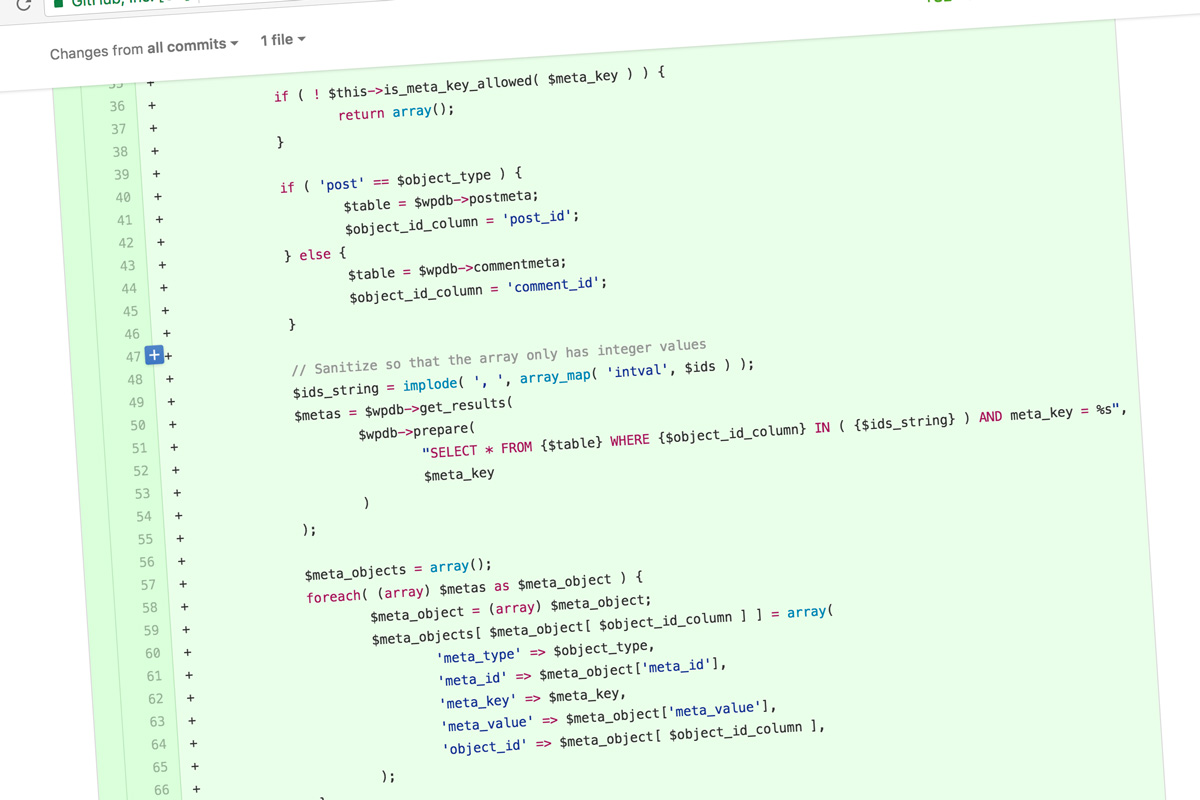
Task: Click the '} else {' line
Action: click(315, 254)
